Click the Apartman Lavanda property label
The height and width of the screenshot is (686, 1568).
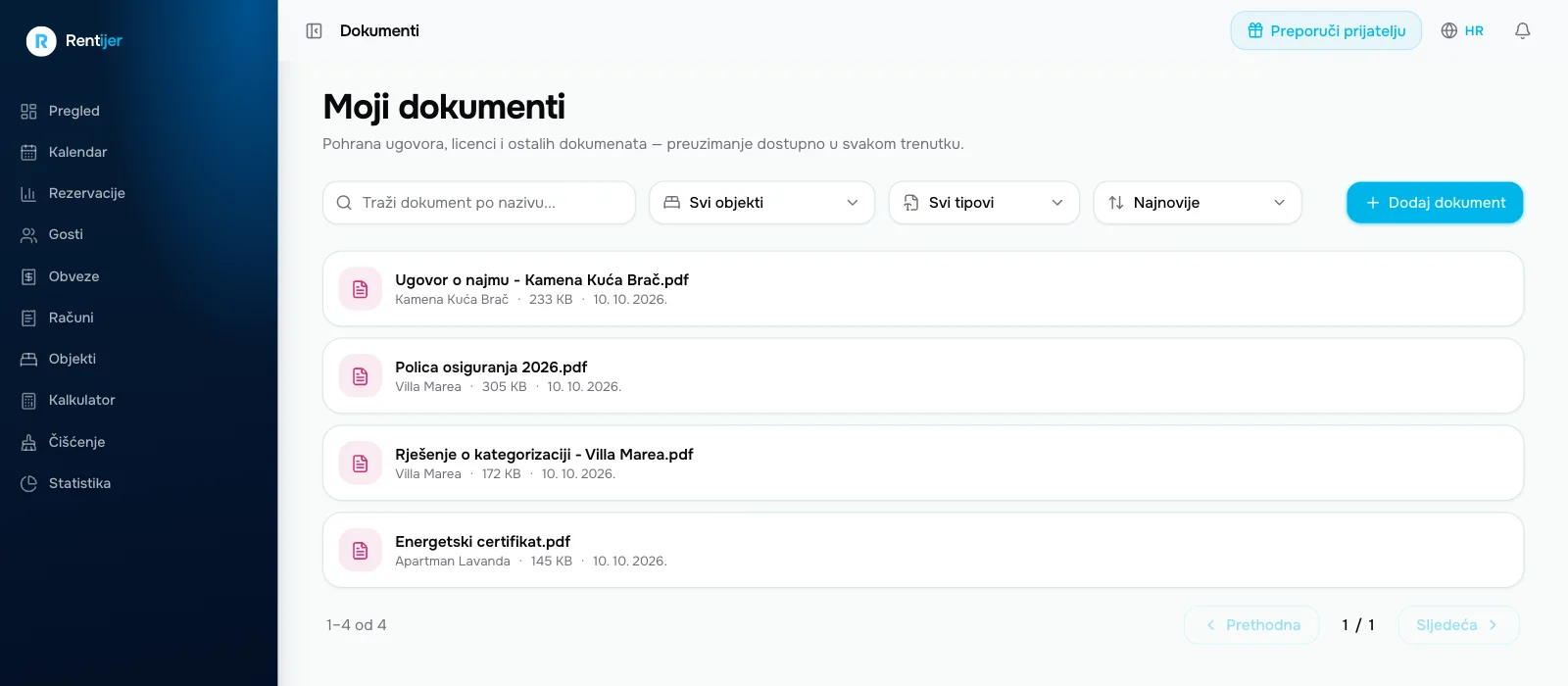tap(453, 562)
